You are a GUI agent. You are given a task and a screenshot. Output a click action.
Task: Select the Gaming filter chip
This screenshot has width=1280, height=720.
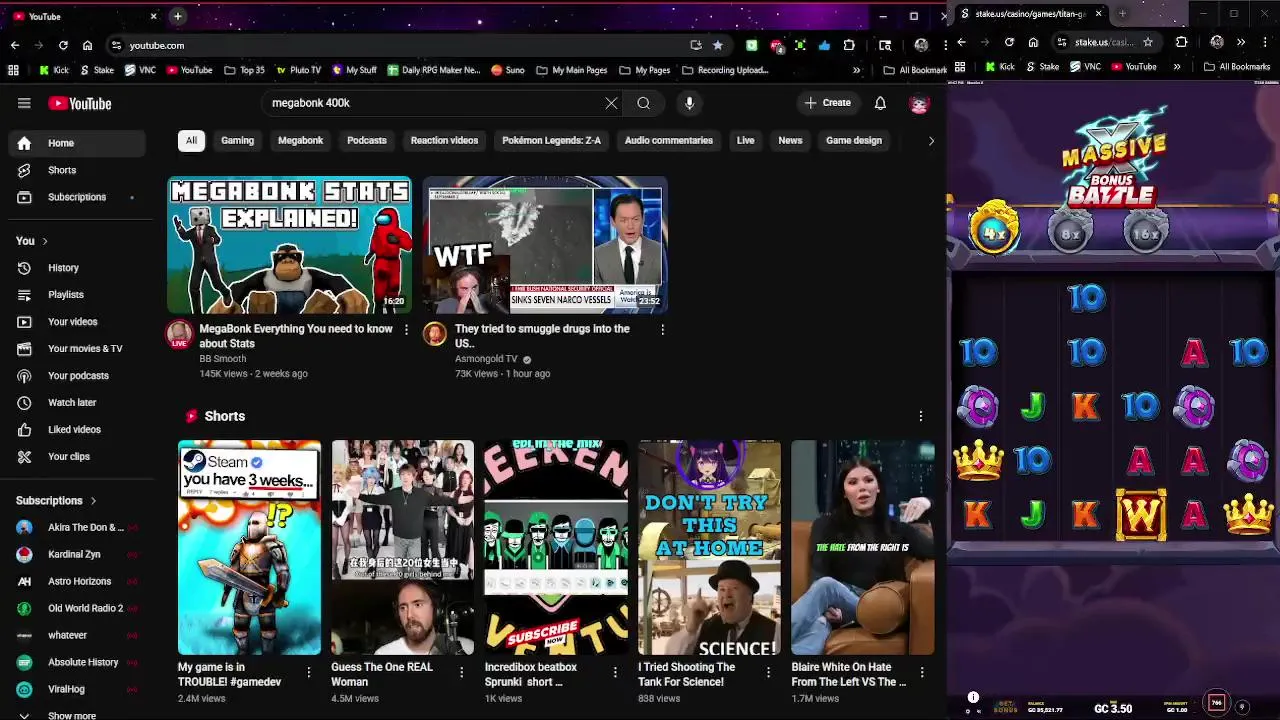237,141
